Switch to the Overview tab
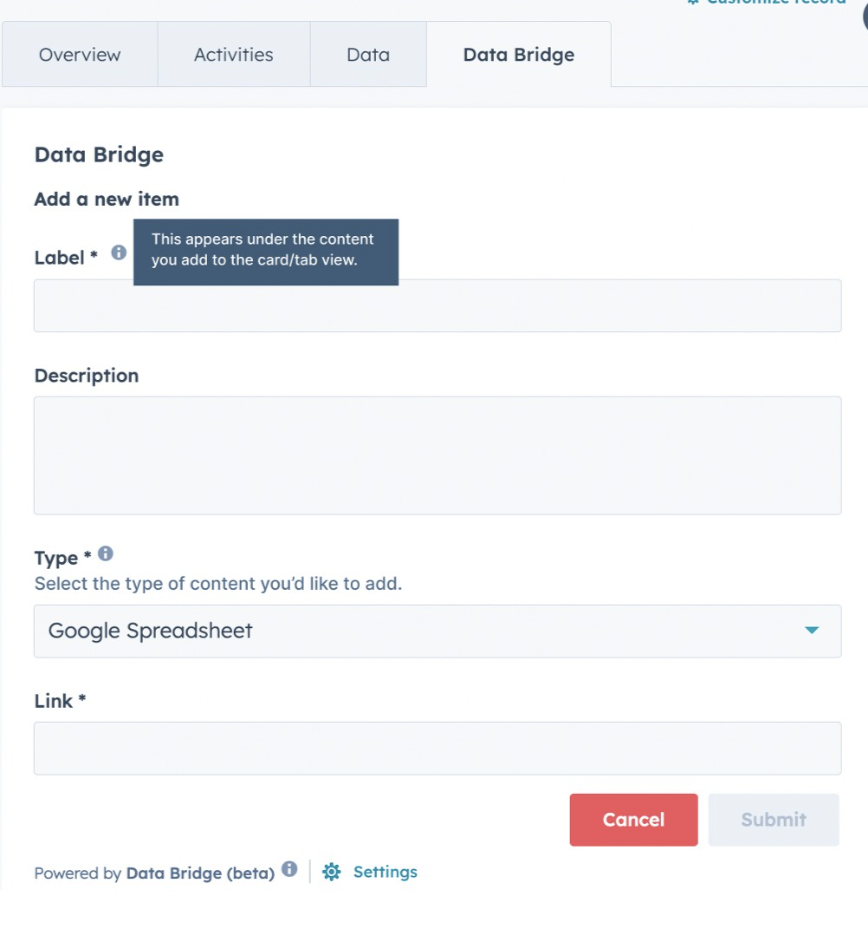Image resolution: width=868 pixels, height=926 pixels. click(x=79, y=55)
